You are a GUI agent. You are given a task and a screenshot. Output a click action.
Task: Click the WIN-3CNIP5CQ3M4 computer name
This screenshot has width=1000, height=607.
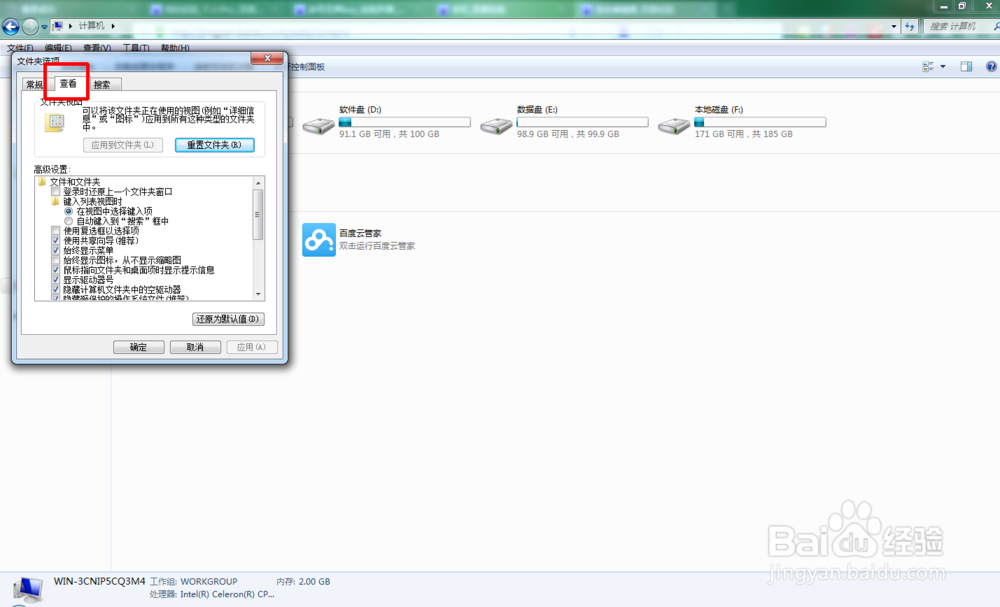[x=99, y=581]
